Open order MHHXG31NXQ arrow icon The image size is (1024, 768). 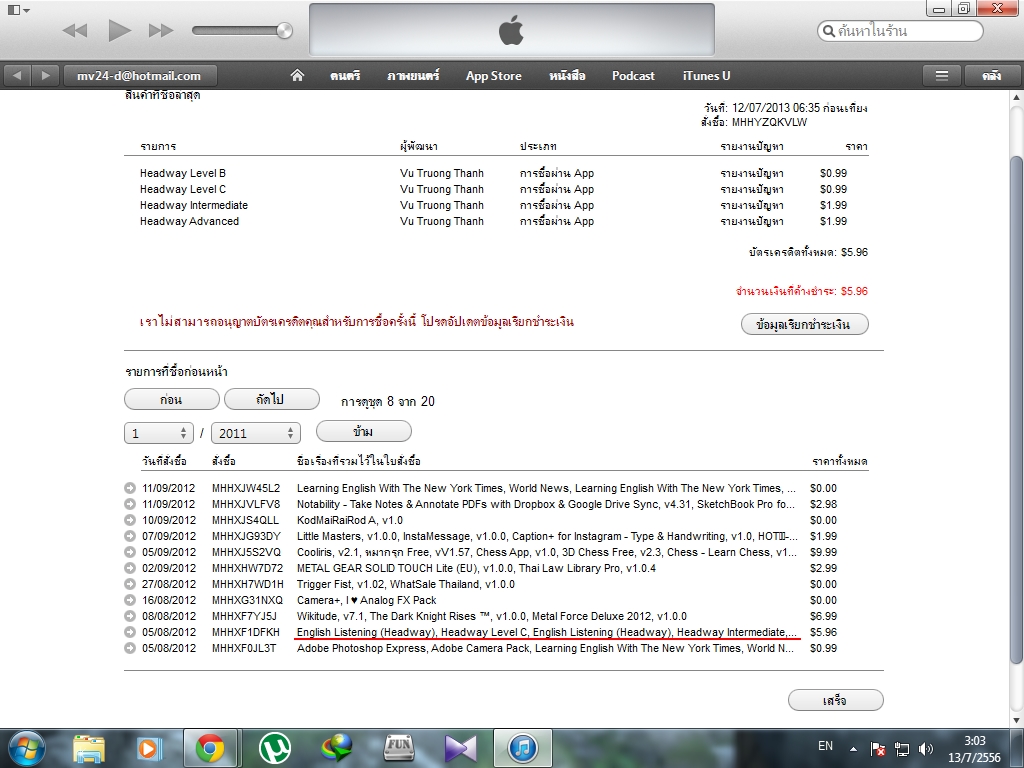[130, 600]
